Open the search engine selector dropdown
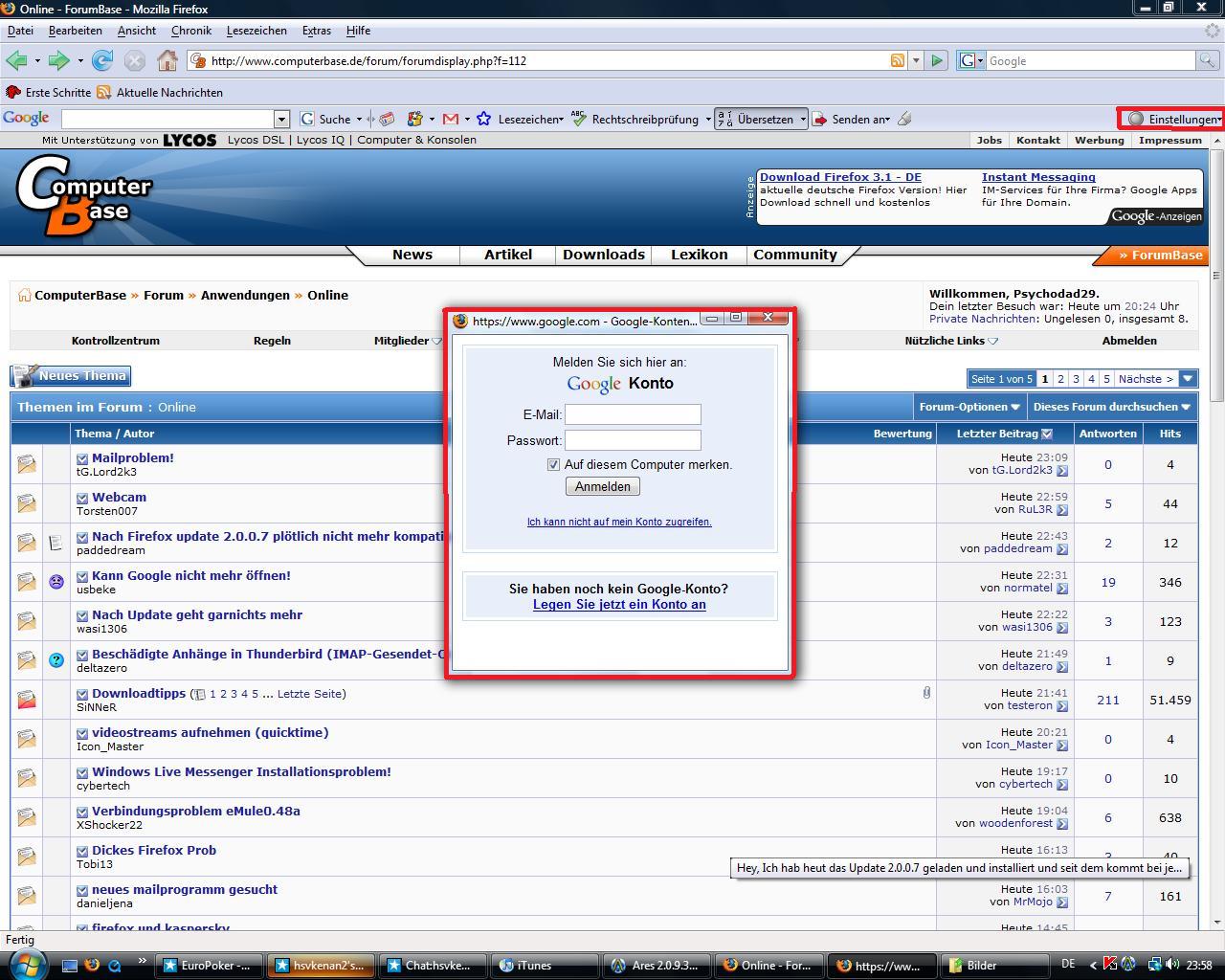 click(x=970, y=60)
